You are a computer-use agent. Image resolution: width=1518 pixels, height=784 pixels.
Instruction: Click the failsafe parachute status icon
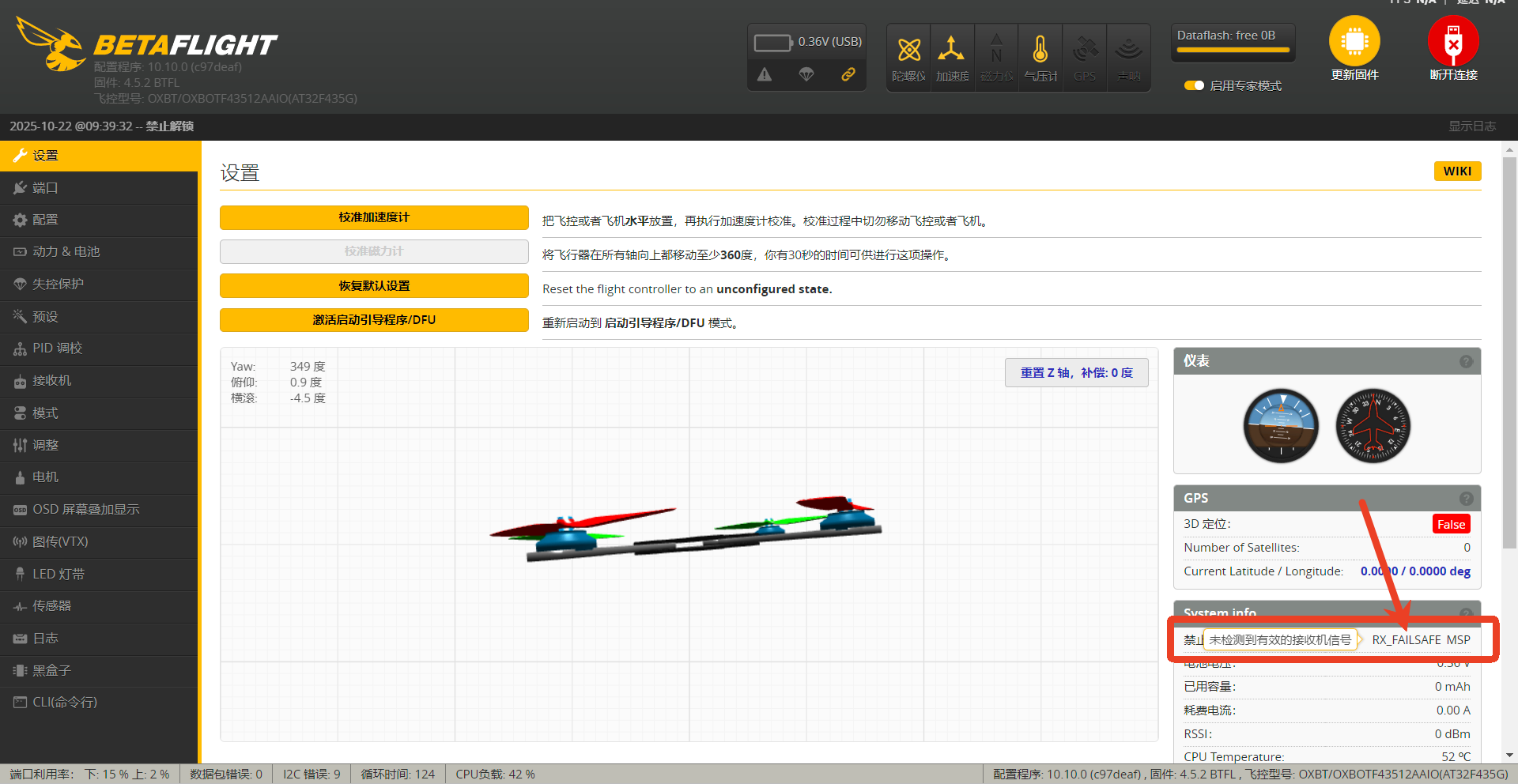click(806, 75)
